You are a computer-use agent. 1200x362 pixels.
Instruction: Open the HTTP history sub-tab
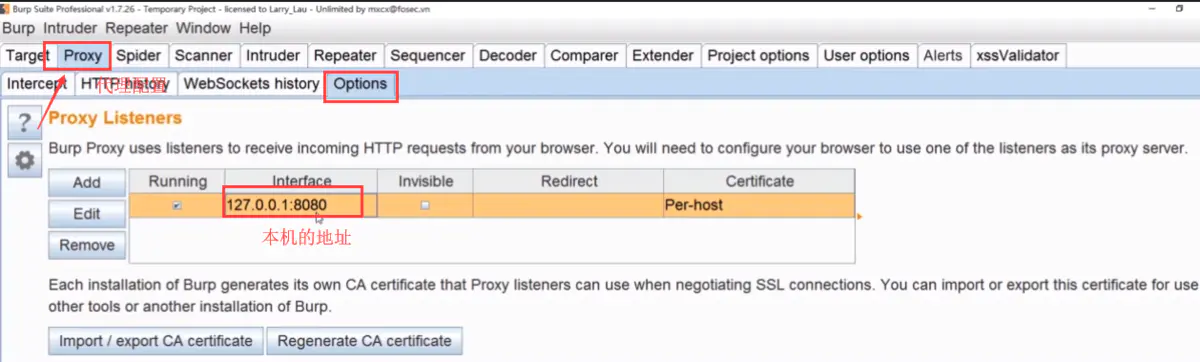[x=125, y=85]
